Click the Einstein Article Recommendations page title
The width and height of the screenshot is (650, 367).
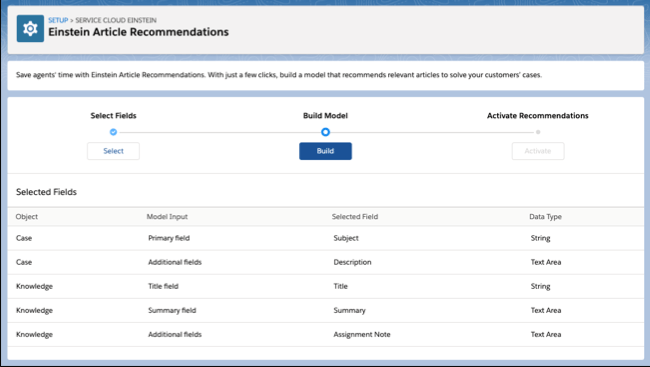[x=138, y=32]
